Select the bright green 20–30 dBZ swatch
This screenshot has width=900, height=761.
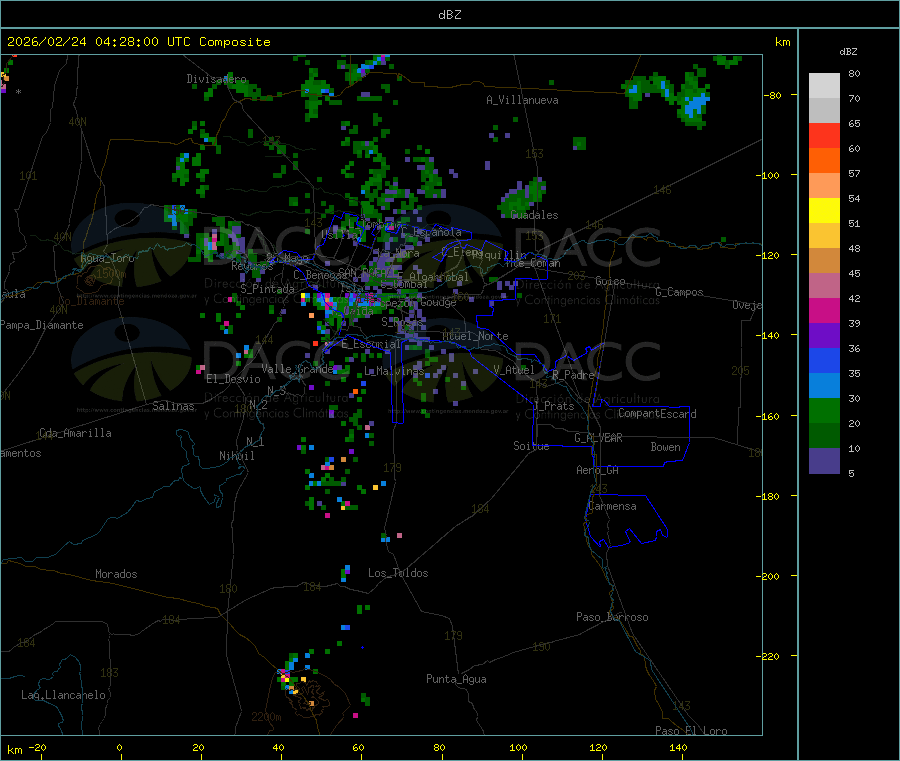824,410
